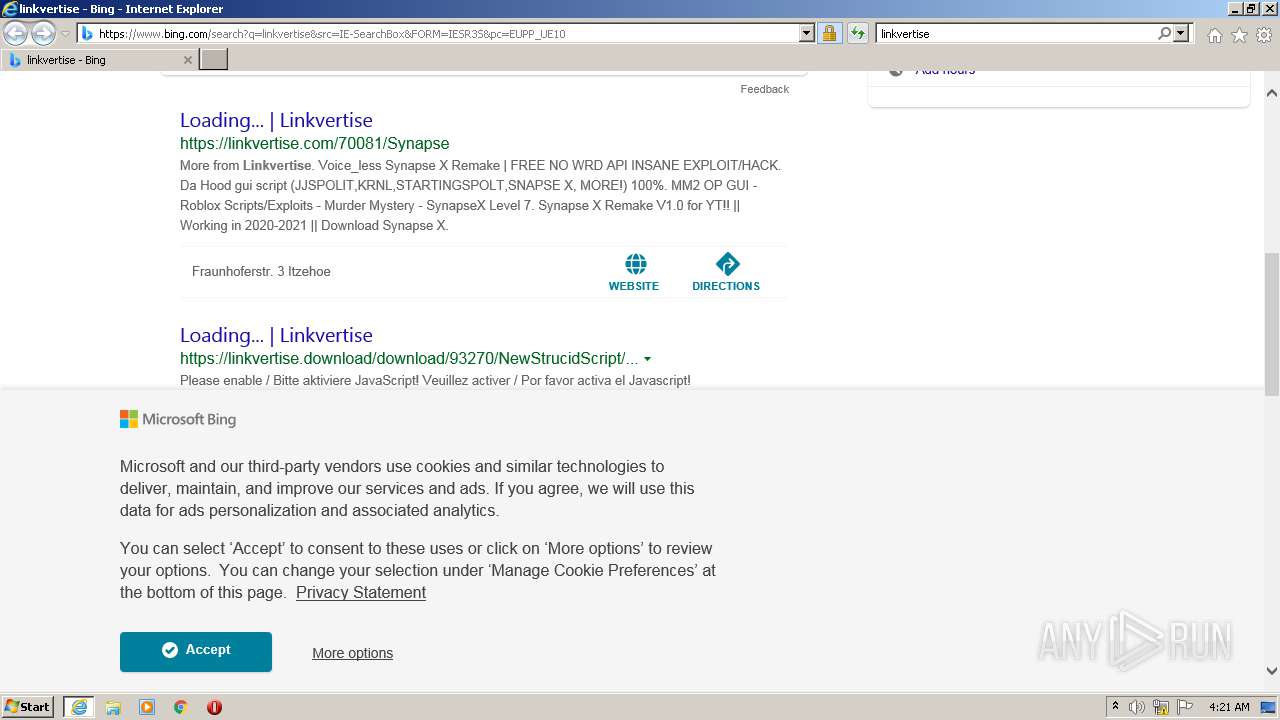The height and width of the screenshot is (720, 1280).
Task: Open the Windows Start menu
Action: point(28,707)
